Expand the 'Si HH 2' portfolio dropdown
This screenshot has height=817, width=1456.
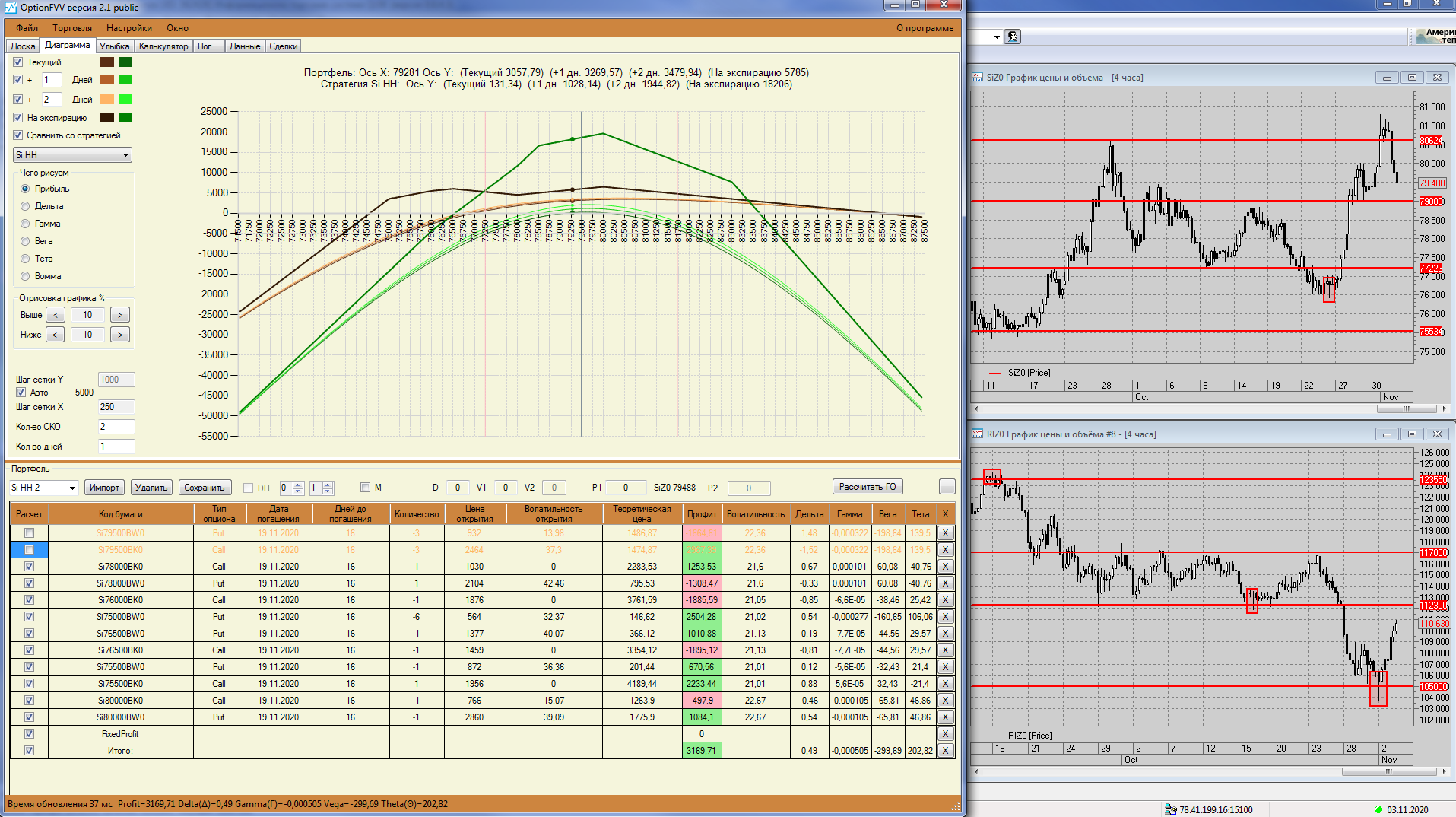click(x=72, y=488)
